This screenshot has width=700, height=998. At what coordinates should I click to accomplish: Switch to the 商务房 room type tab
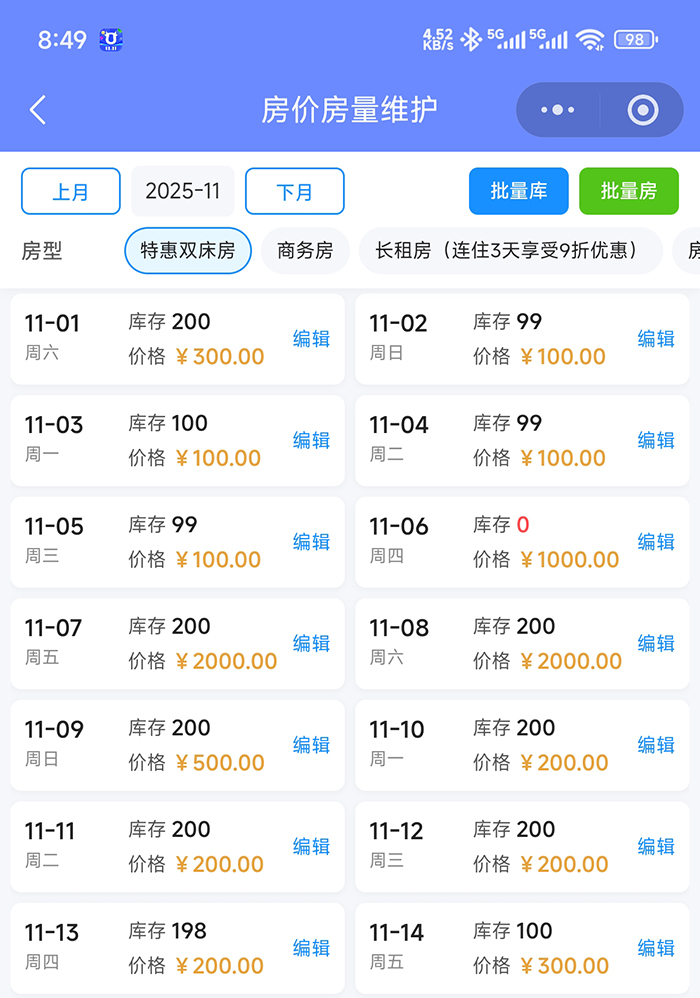tap(304, 251)
